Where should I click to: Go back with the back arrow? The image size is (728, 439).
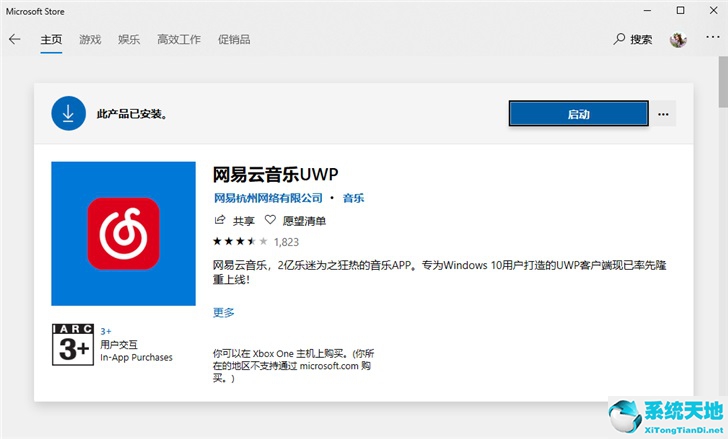[x=14, y=39]
